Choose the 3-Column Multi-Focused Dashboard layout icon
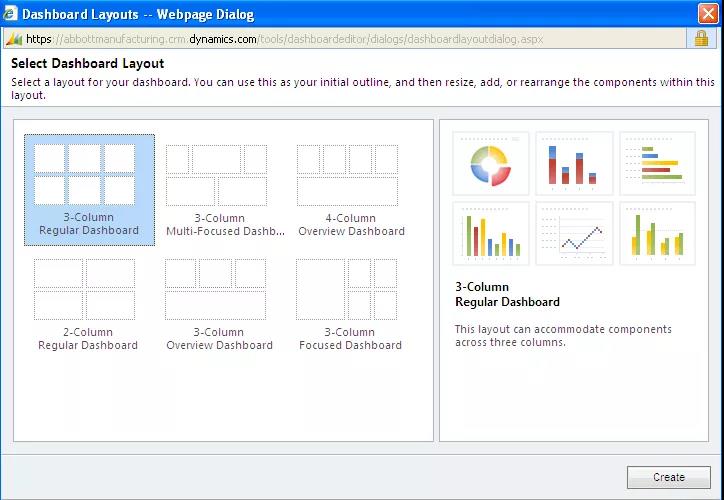 pyautogui.click(x=216, y=175)
